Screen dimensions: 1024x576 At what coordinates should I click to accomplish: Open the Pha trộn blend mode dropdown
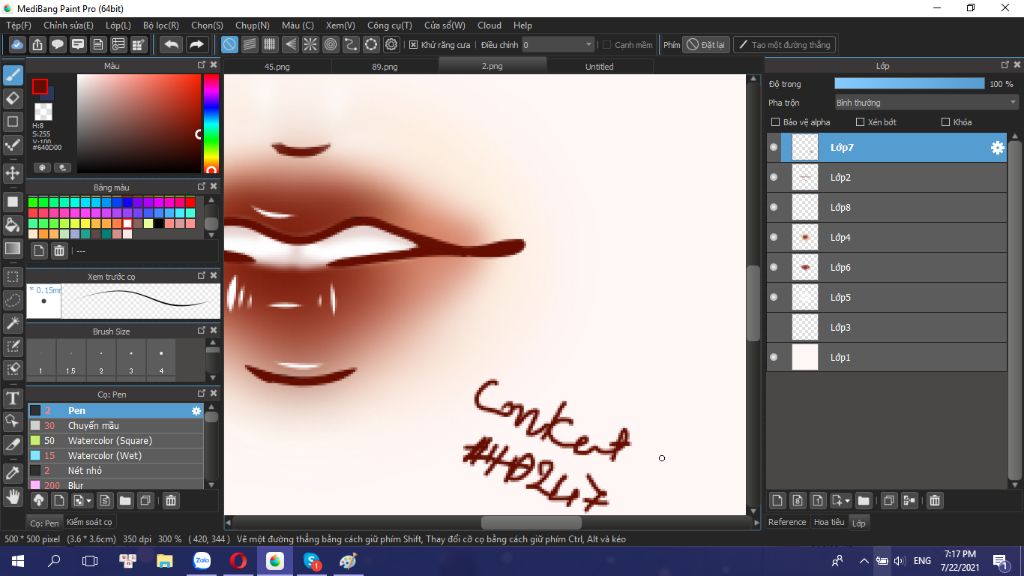[925, 103]
